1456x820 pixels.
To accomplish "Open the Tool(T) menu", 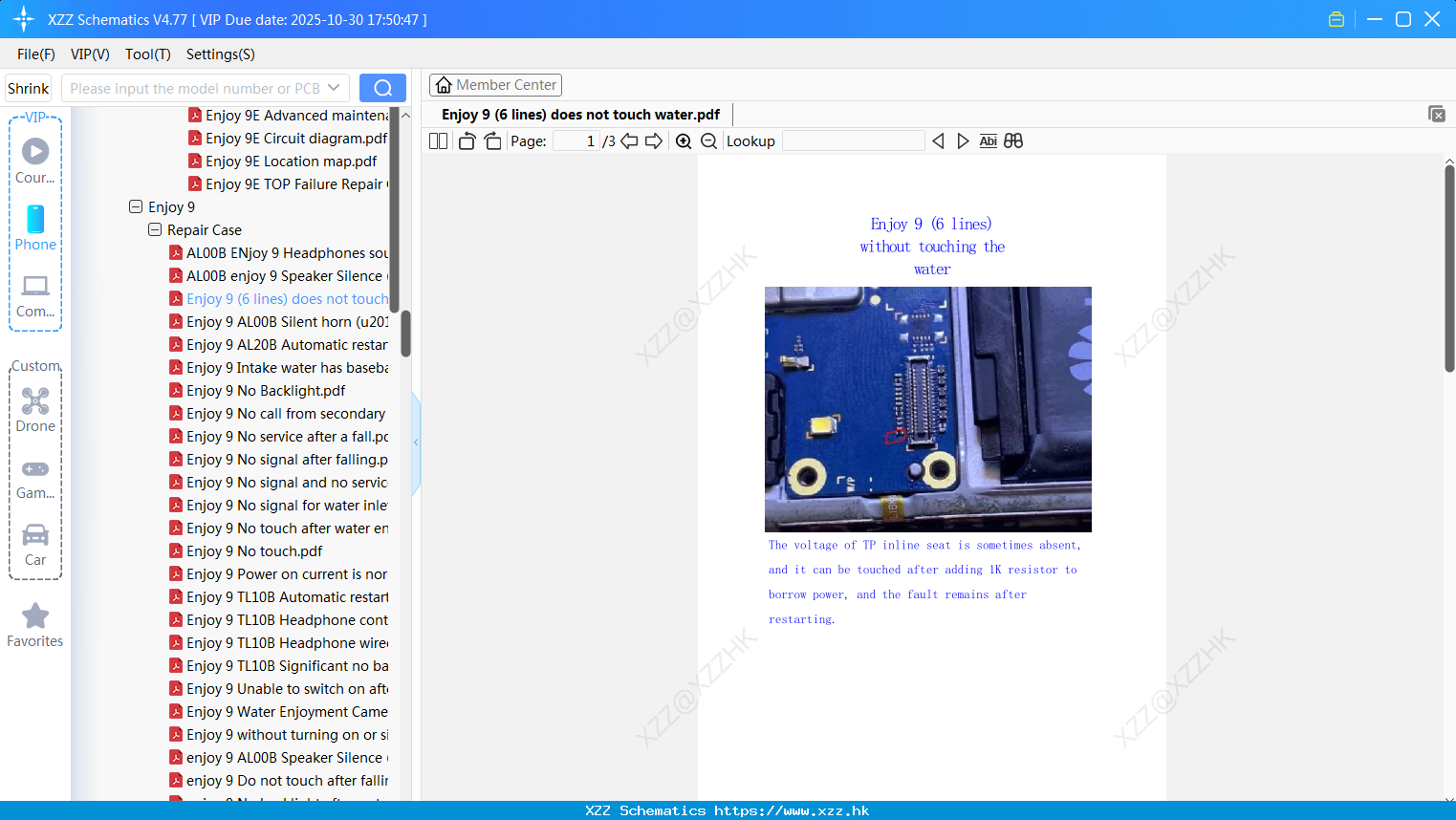I will [148, 54].
